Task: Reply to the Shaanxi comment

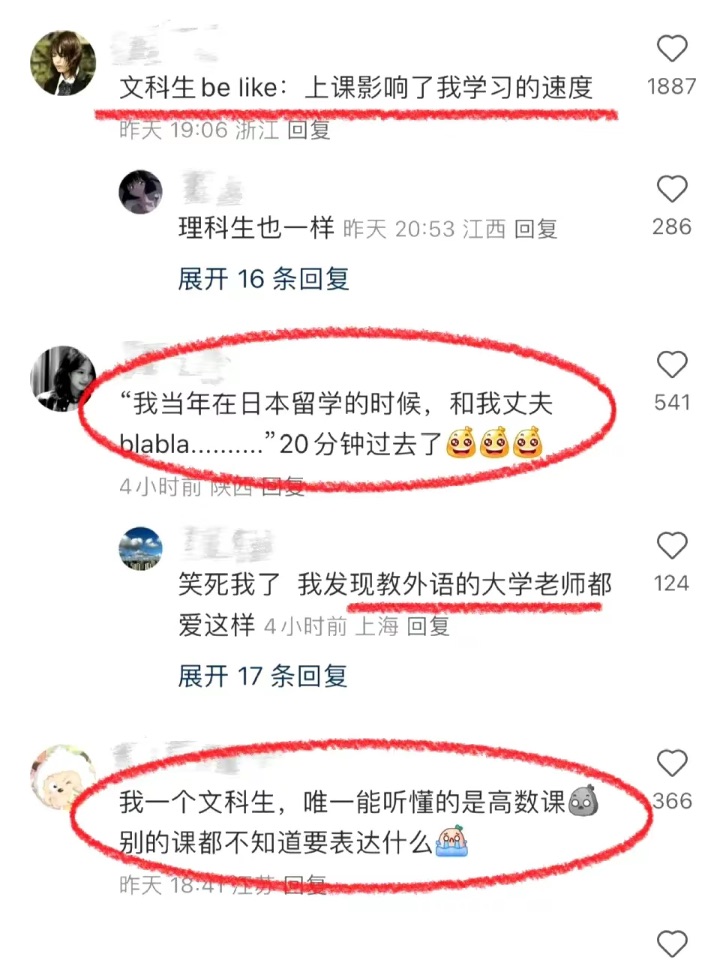Action: pyautogui.click(x=283, y=487)
